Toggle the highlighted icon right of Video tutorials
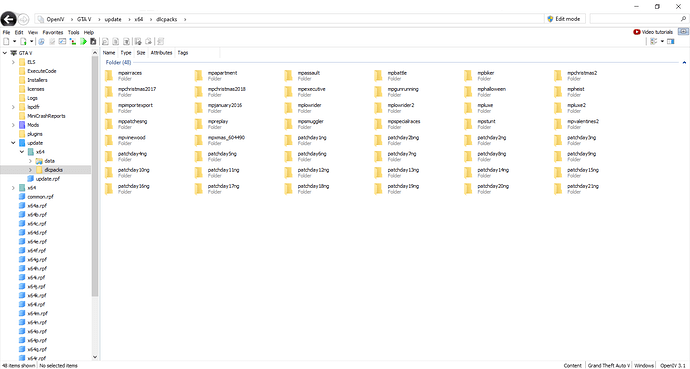 pos(683,32)
